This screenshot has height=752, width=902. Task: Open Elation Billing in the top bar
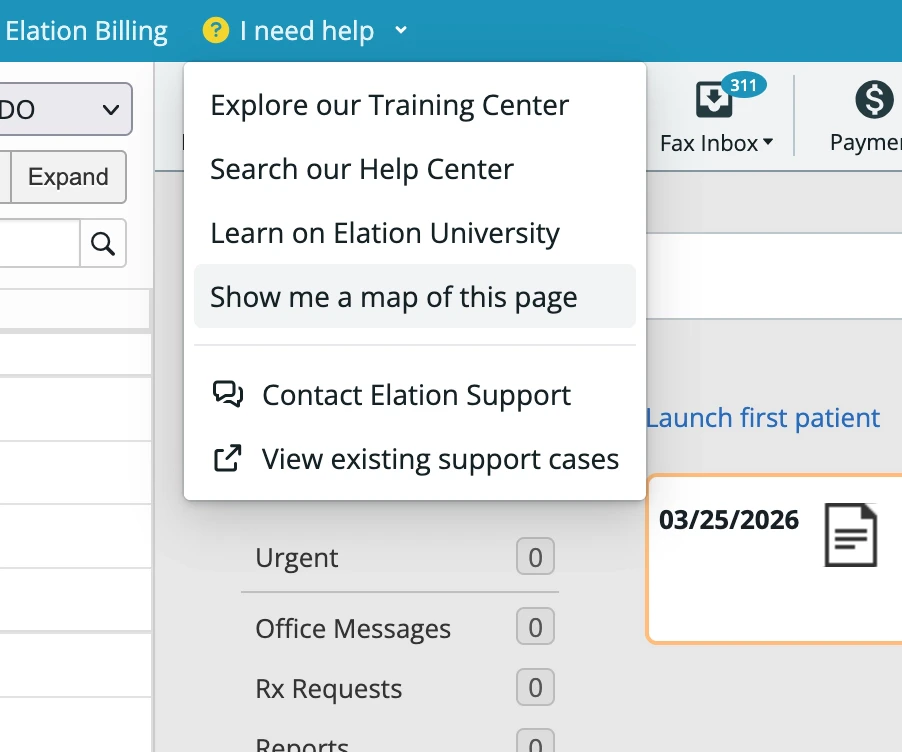(86, 30)
